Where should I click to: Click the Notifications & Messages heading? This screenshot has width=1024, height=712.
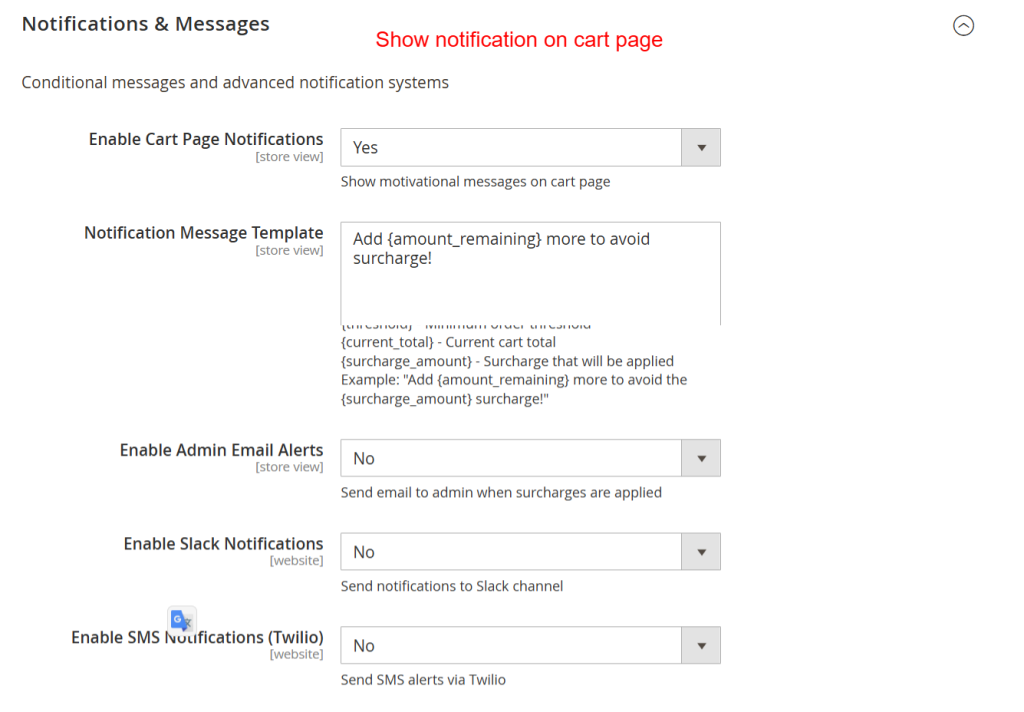point(145,23)
